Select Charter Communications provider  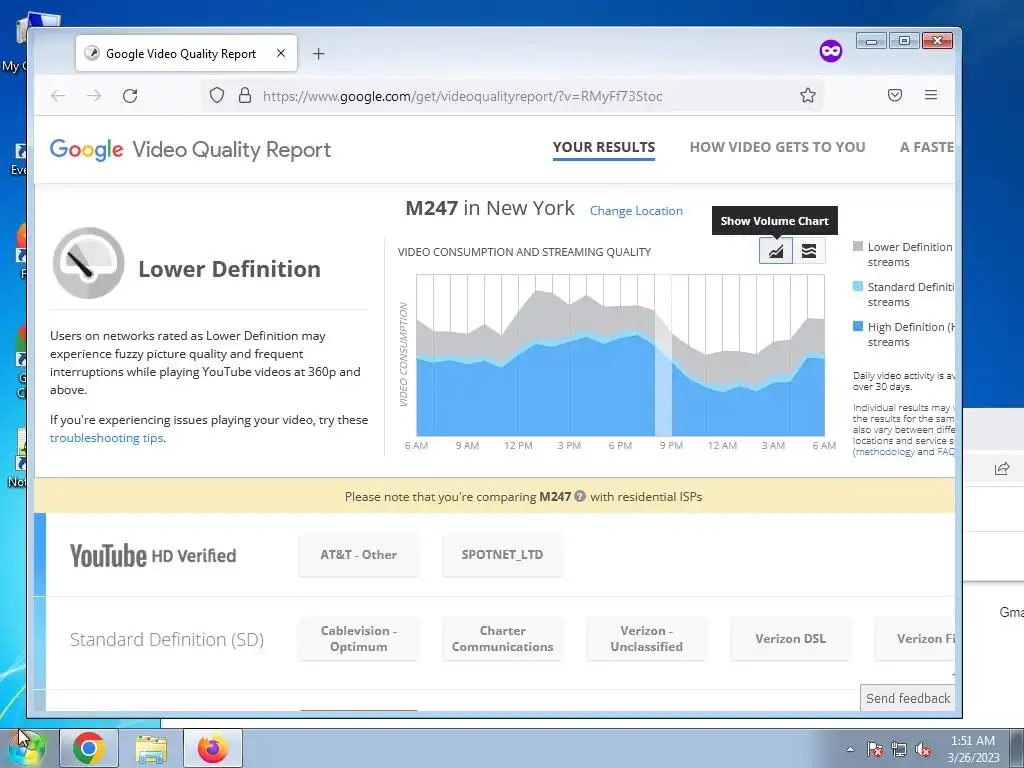point(502,639)
